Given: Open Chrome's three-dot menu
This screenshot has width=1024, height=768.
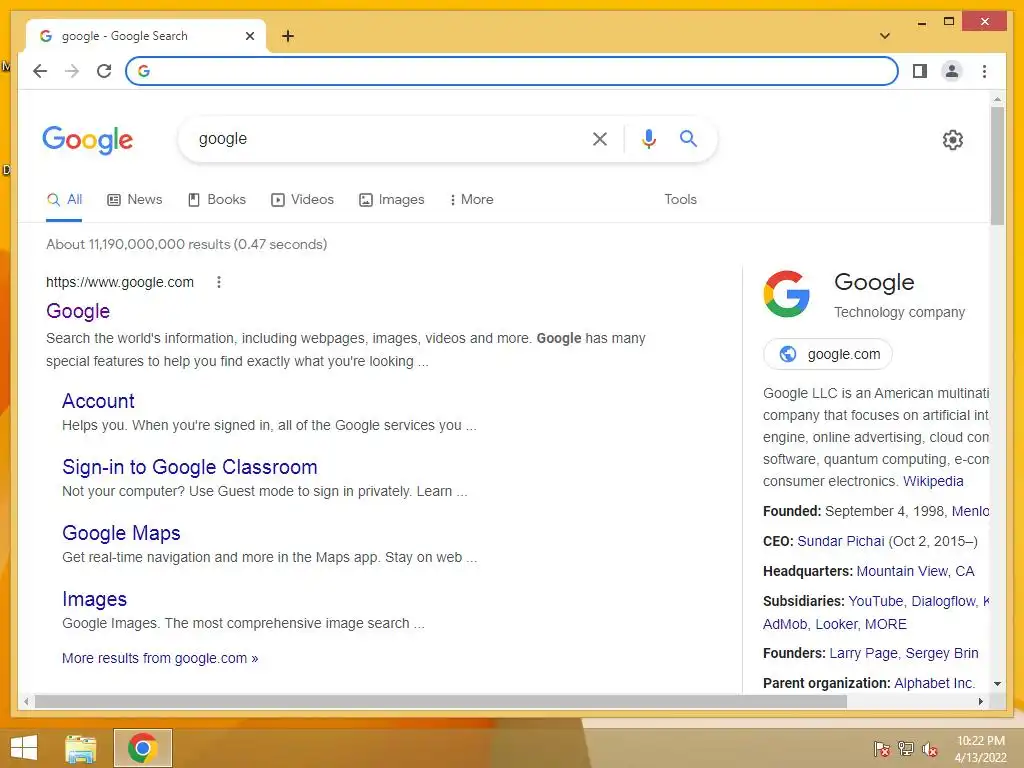Looking at the screenshot, I should point(984,71).
